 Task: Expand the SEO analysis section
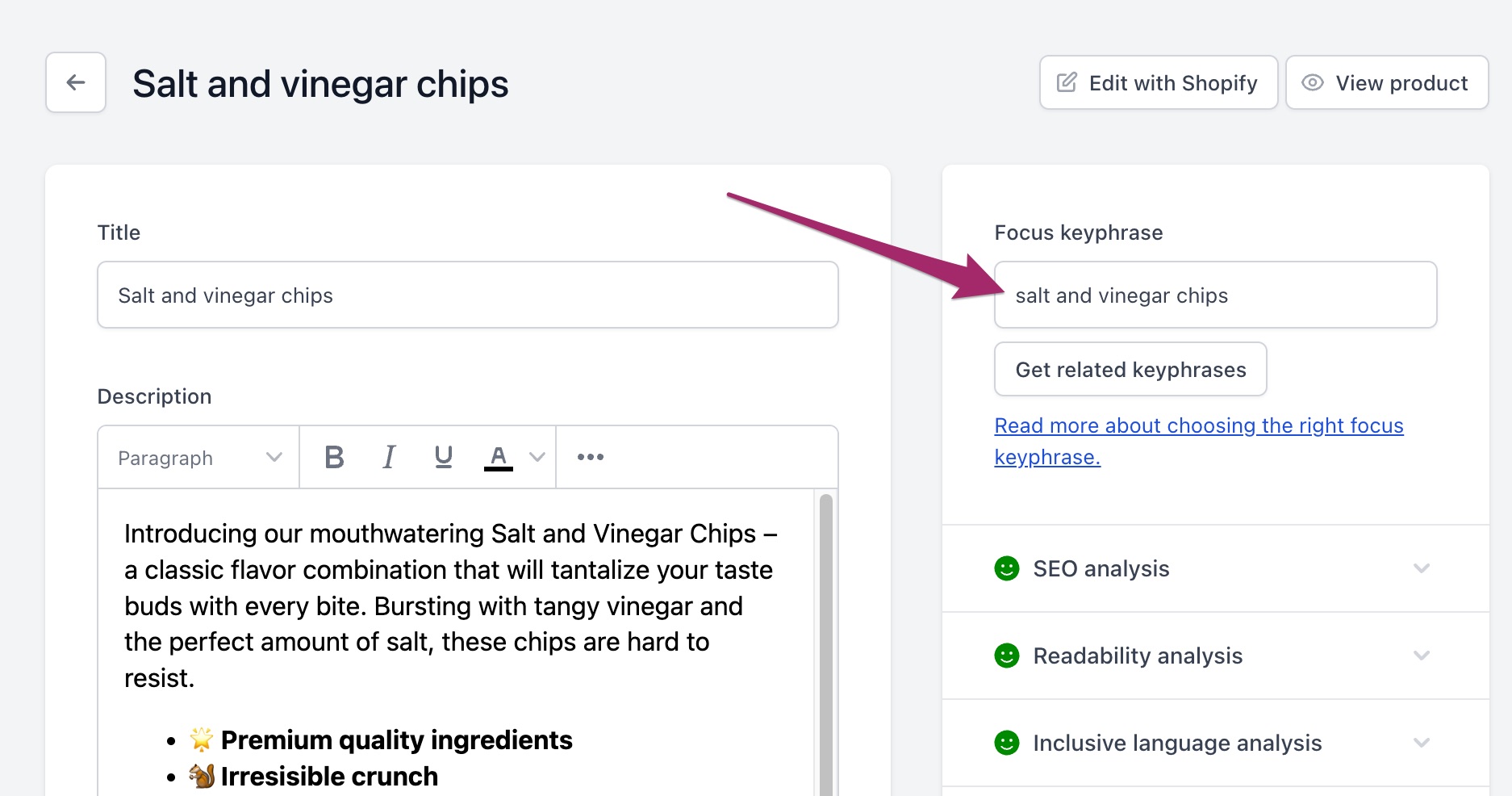[x=1420, y=568]
